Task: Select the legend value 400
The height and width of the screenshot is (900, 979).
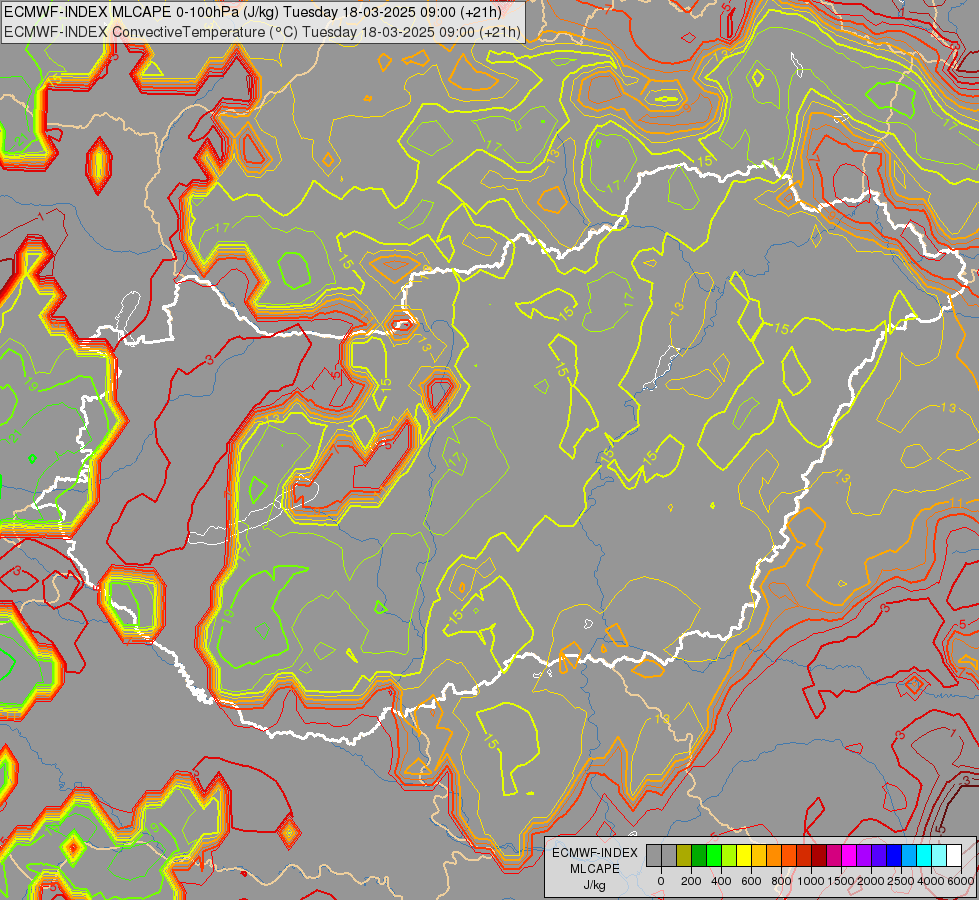Action: [x=721, y=881]
